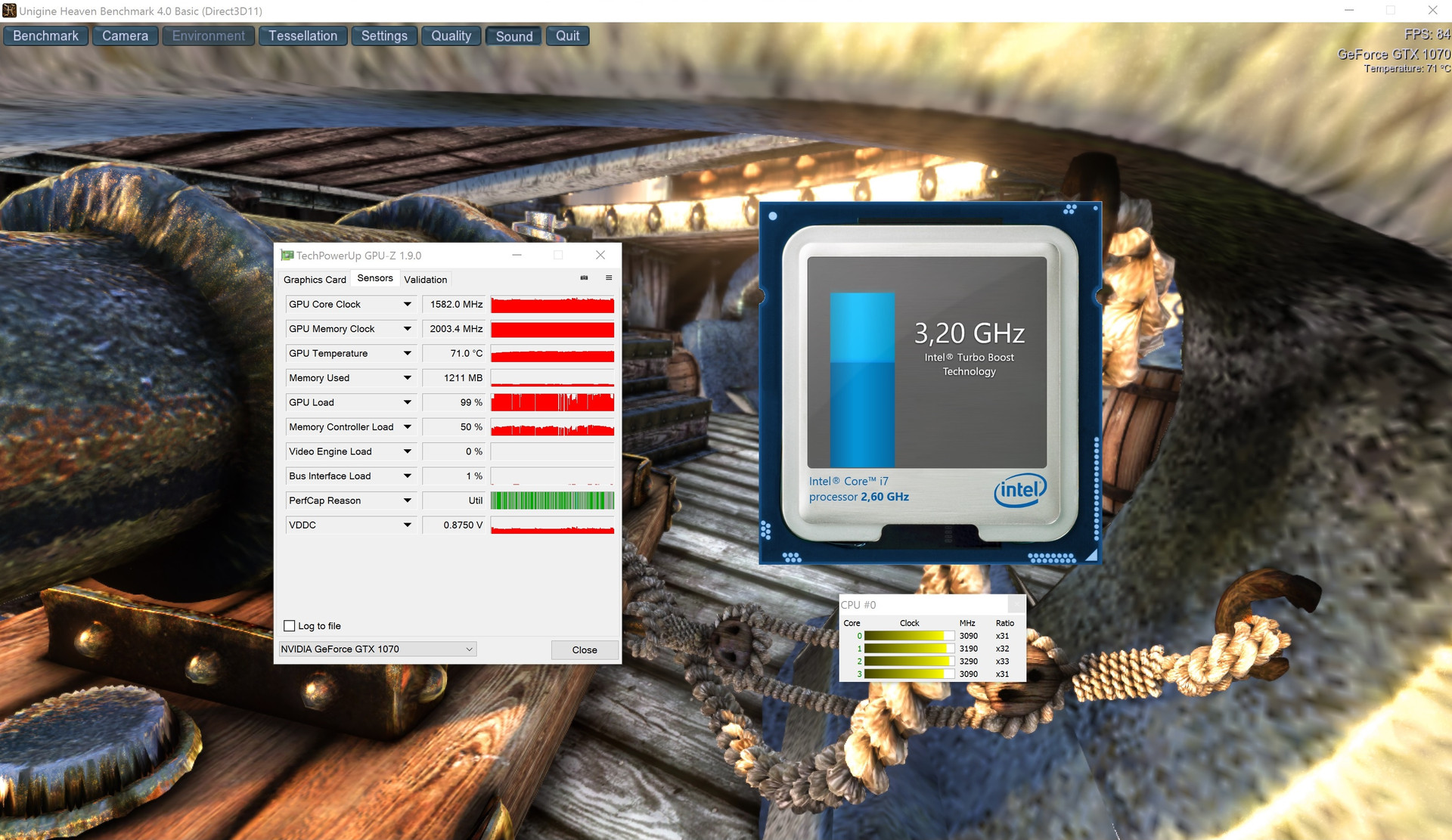
Task: Click the GPU Core Clock red graph
Action: pyautogui.click(x=553, y=305)
